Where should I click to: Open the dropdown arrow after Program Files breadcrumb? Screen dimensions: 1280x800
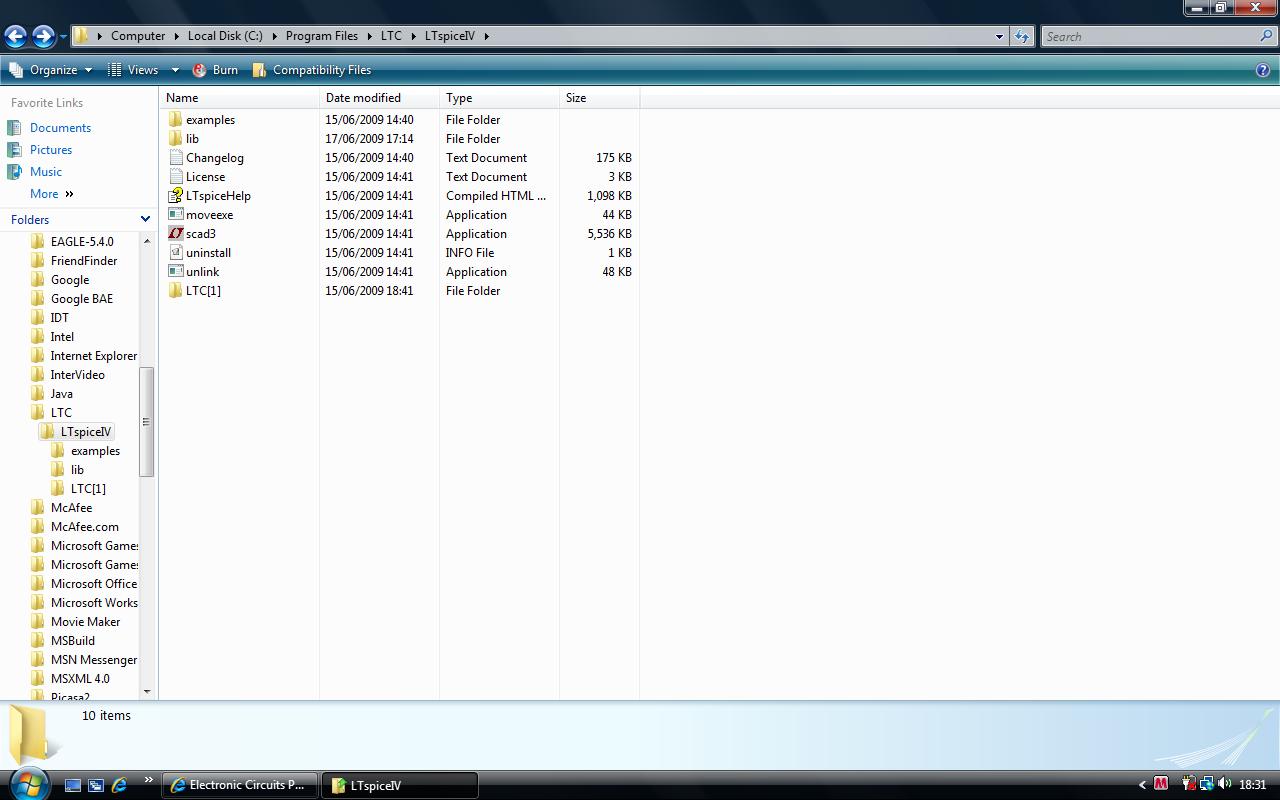click(368, 36)
